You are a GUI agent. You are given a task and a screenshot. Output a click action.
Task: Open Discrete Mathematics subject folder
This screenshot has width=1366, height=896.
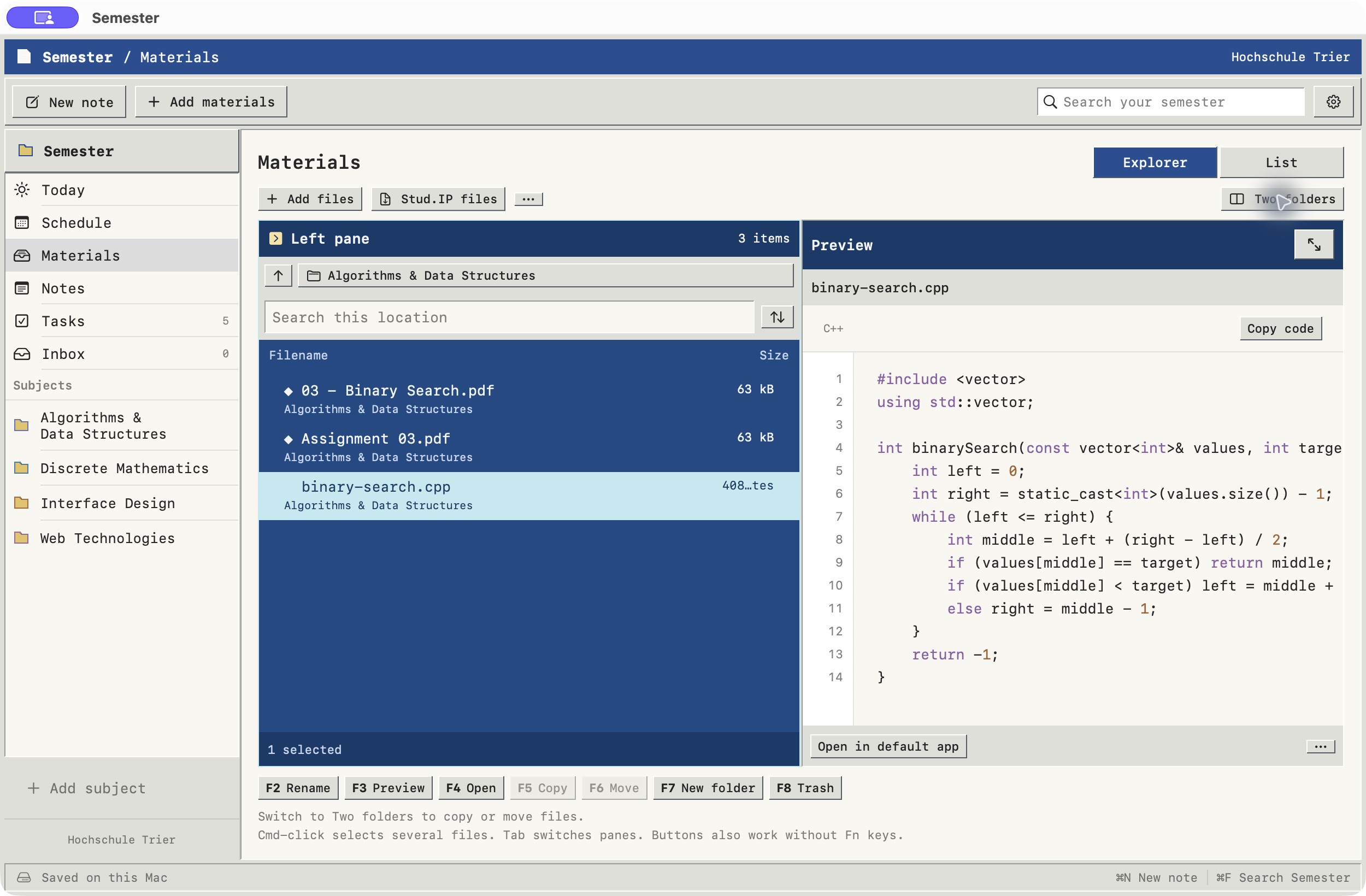122,468
